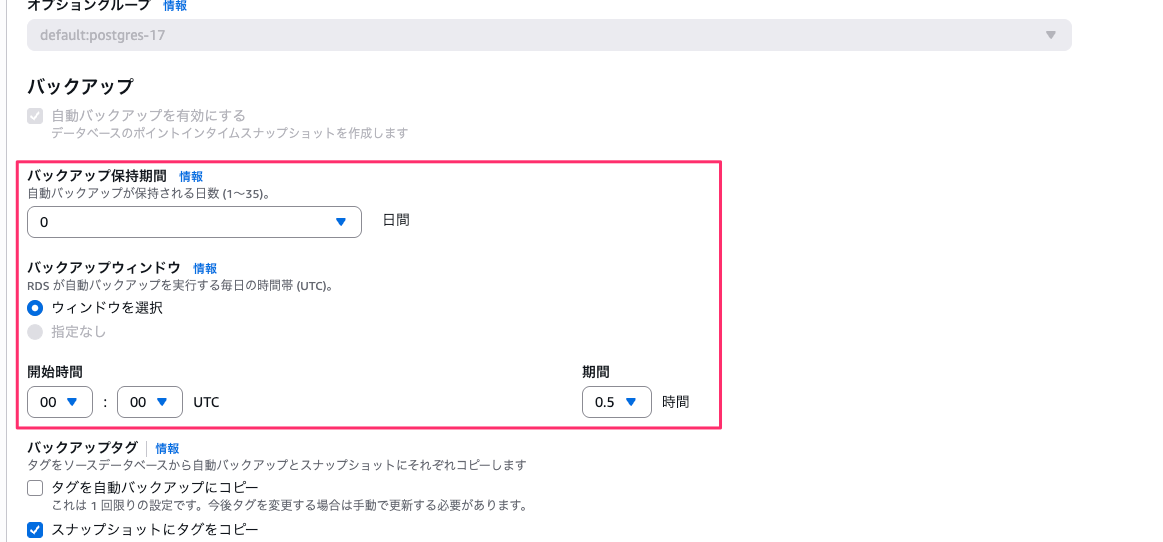Open the backup retention days dropdown
This screenshot has width=1163, height=542.
194,222
